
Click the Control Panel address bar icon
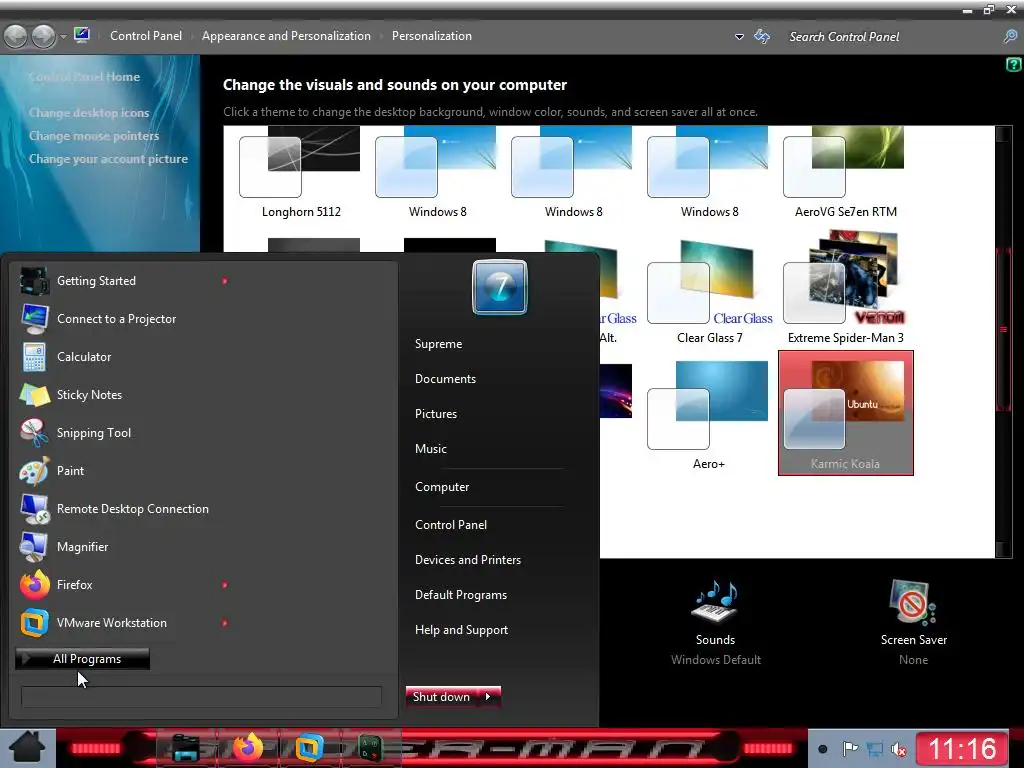(82, 35)
